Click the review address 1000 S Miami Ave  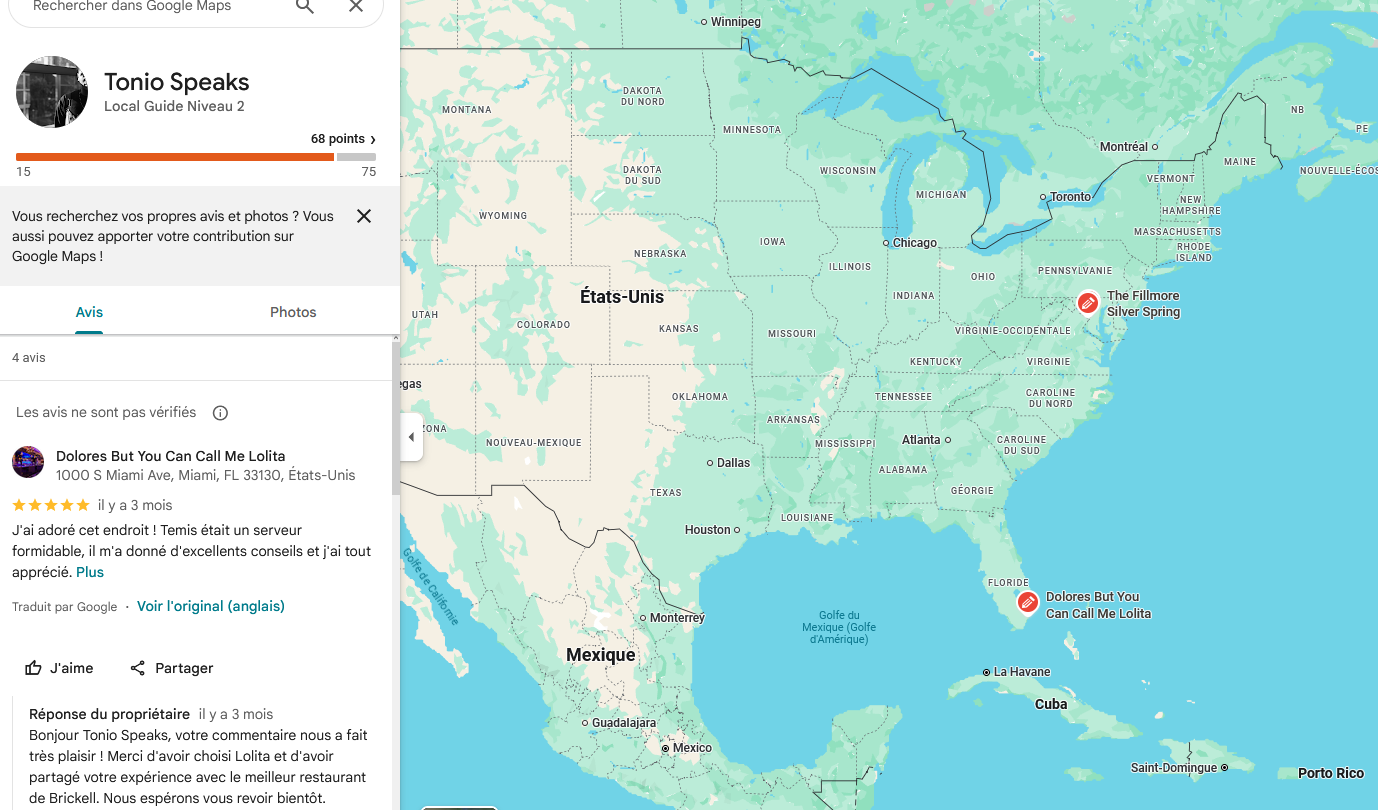(206, 475)
